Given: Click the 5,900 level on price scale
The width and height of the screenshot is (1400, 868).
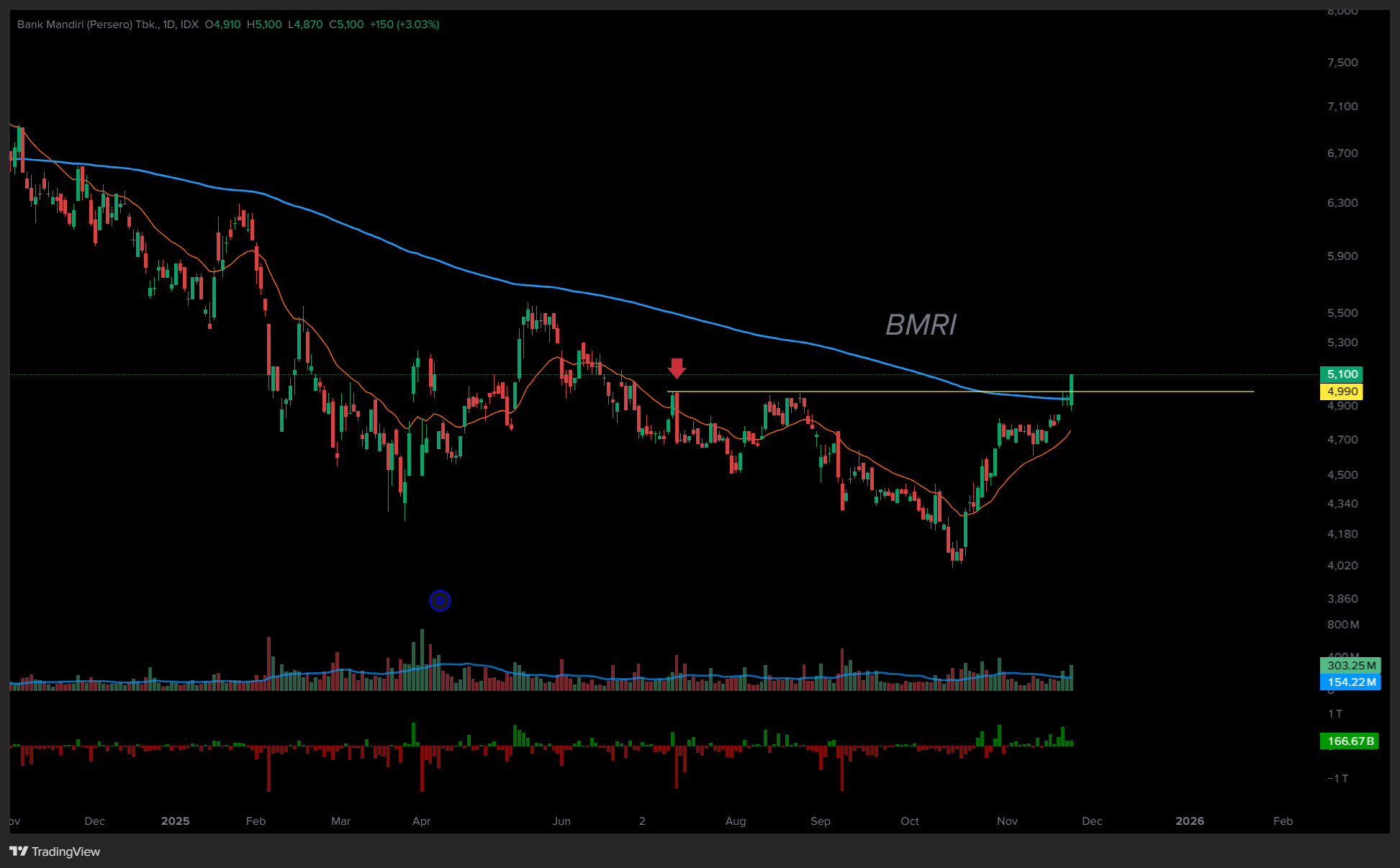Looking at the screenshot, I should [1342, 256].
